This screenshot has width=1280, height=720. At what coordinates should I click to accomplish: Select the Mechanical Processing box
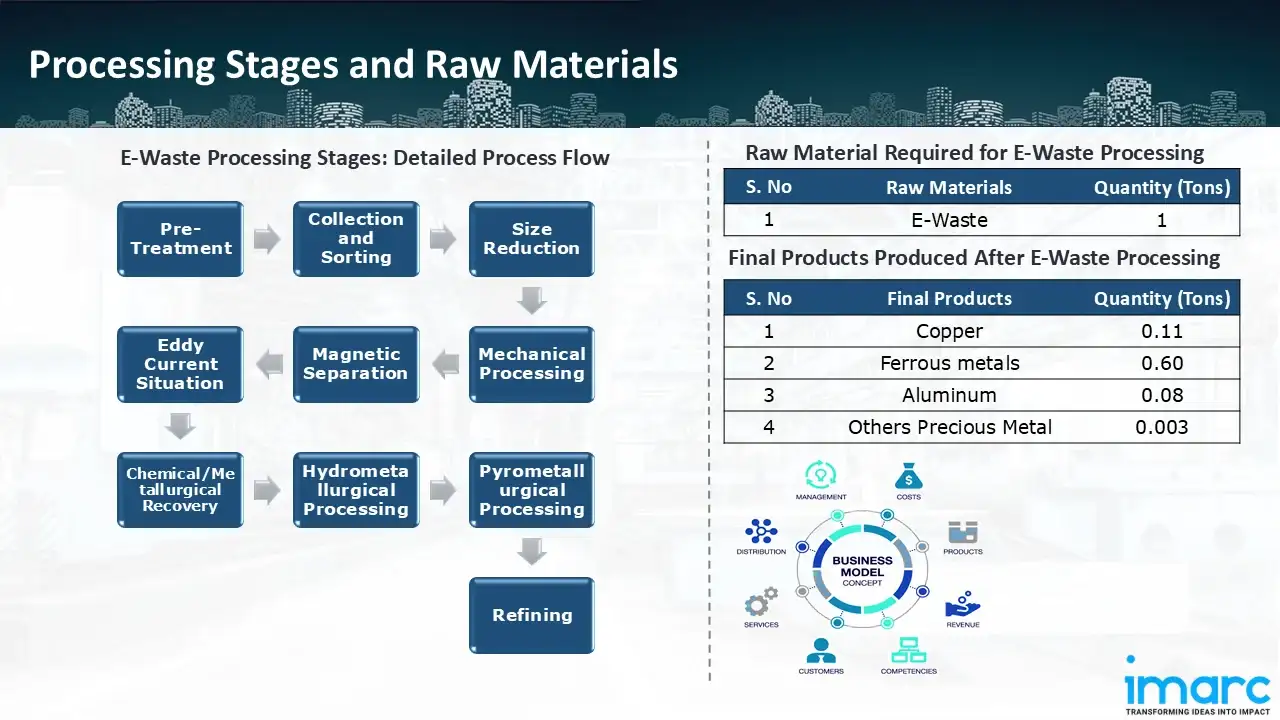[x=531, y=364]
